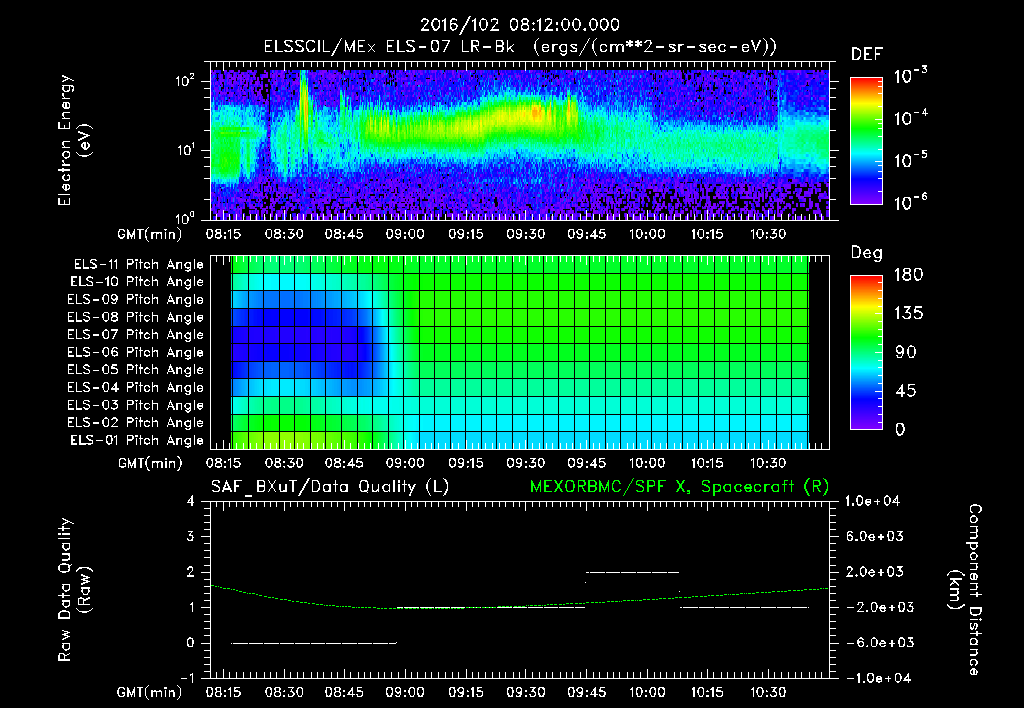Select the ELS-06 Pitch Angle row label

136,352
